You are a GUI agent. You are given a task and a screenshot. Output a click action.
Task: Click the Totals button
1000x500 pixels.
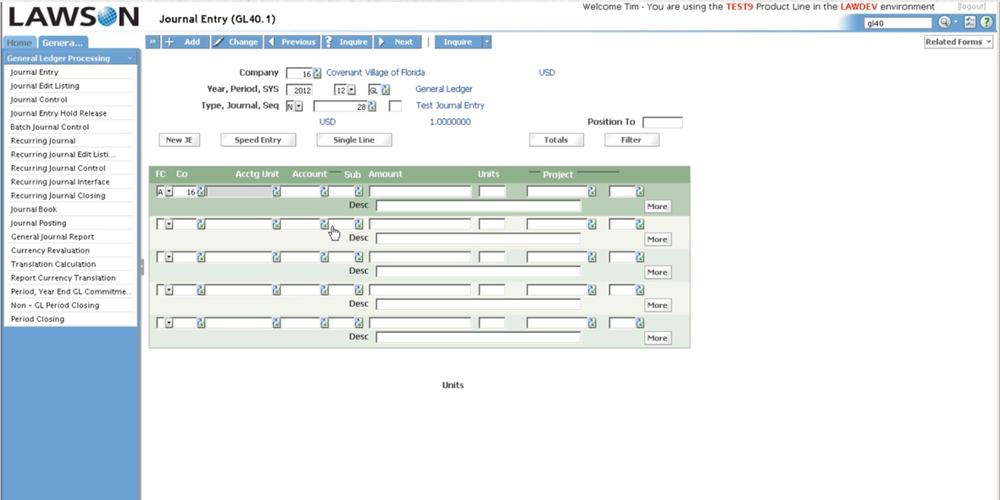click(x=556, y=140)
